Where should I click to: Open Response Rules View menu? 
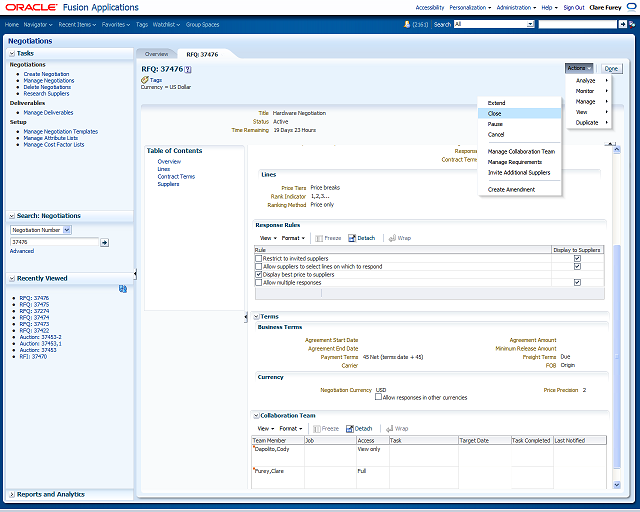pyautogui.click(x=268, y=238)
